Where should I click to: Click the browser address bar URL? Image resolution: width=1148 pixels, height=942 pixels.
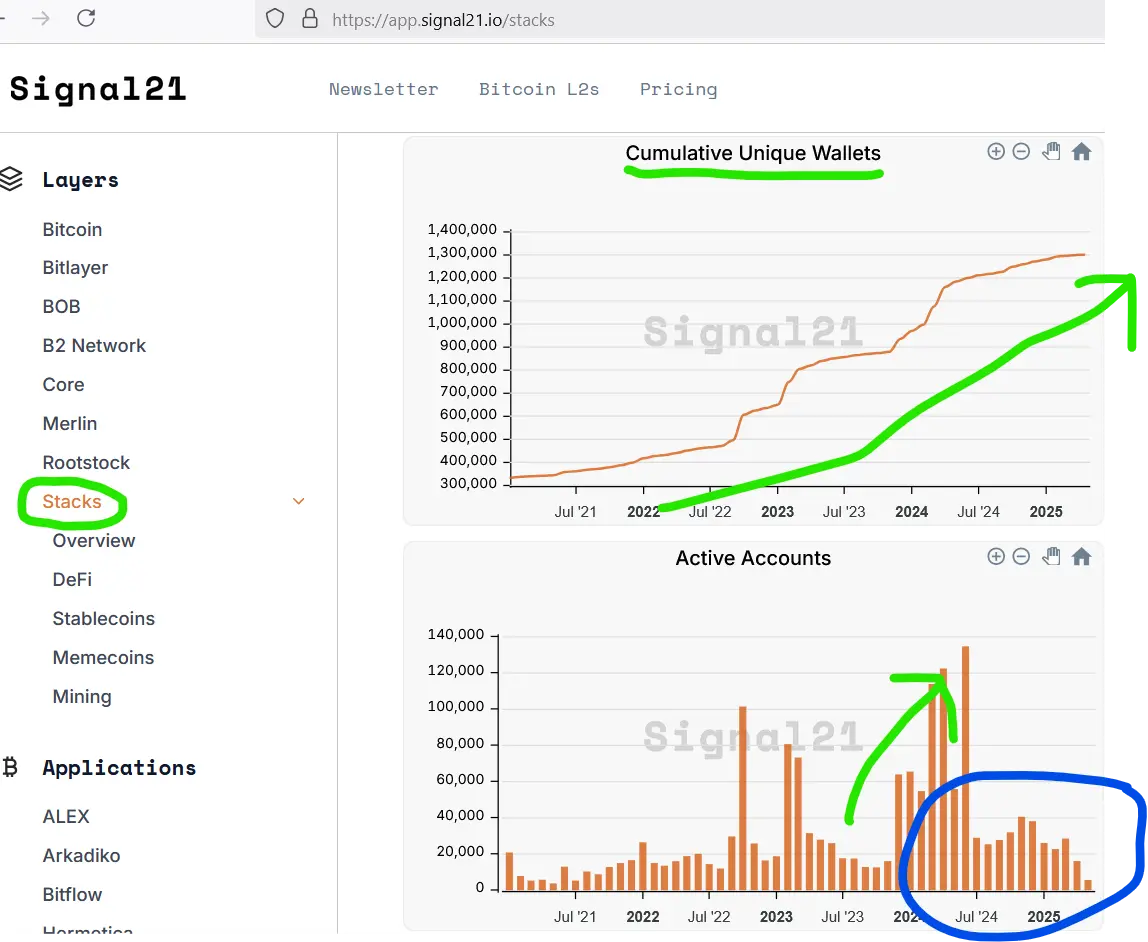pyautogui.click(x=443, y=20)
